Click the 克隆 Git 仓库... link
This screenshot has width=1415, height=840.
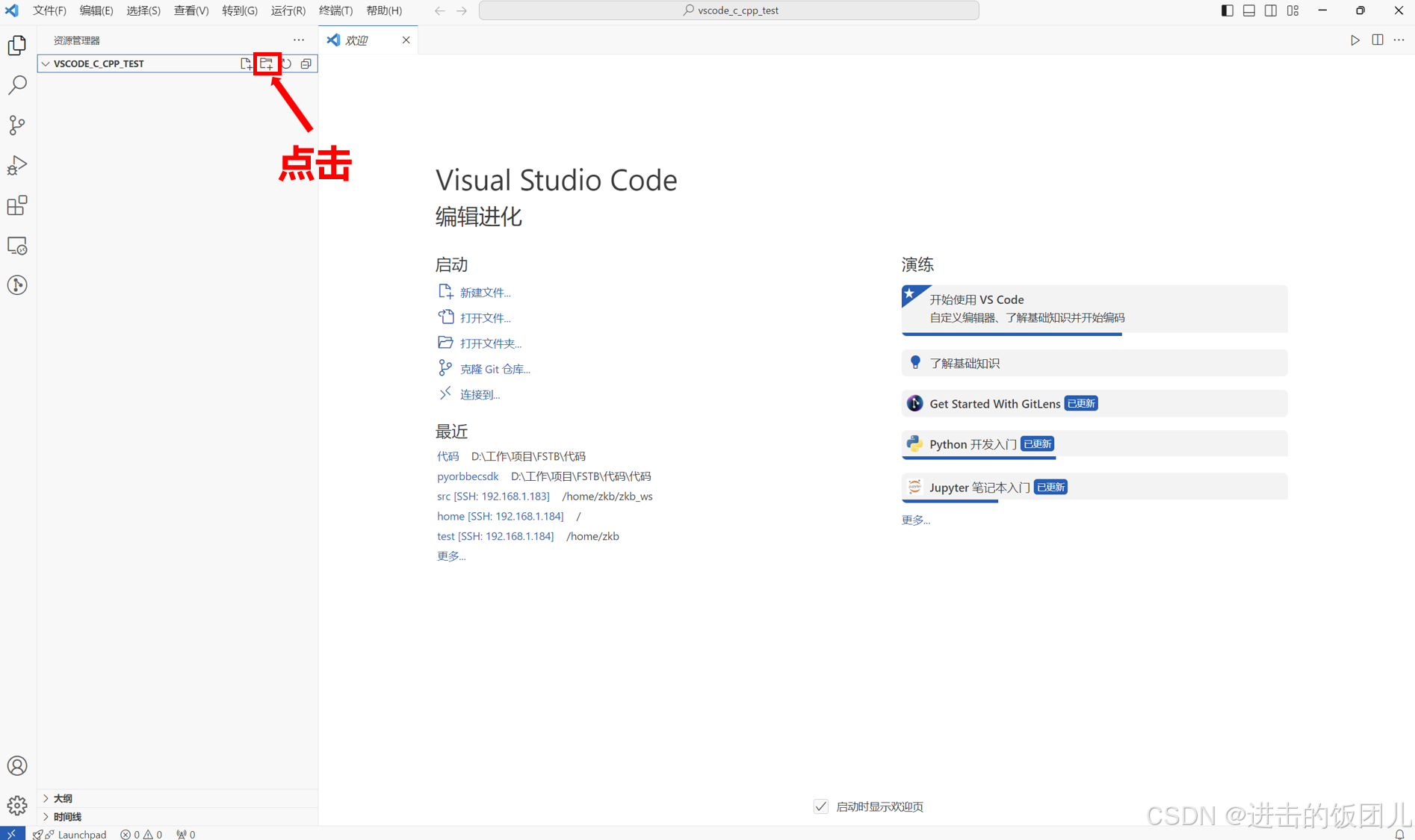[x=495, y=369]
